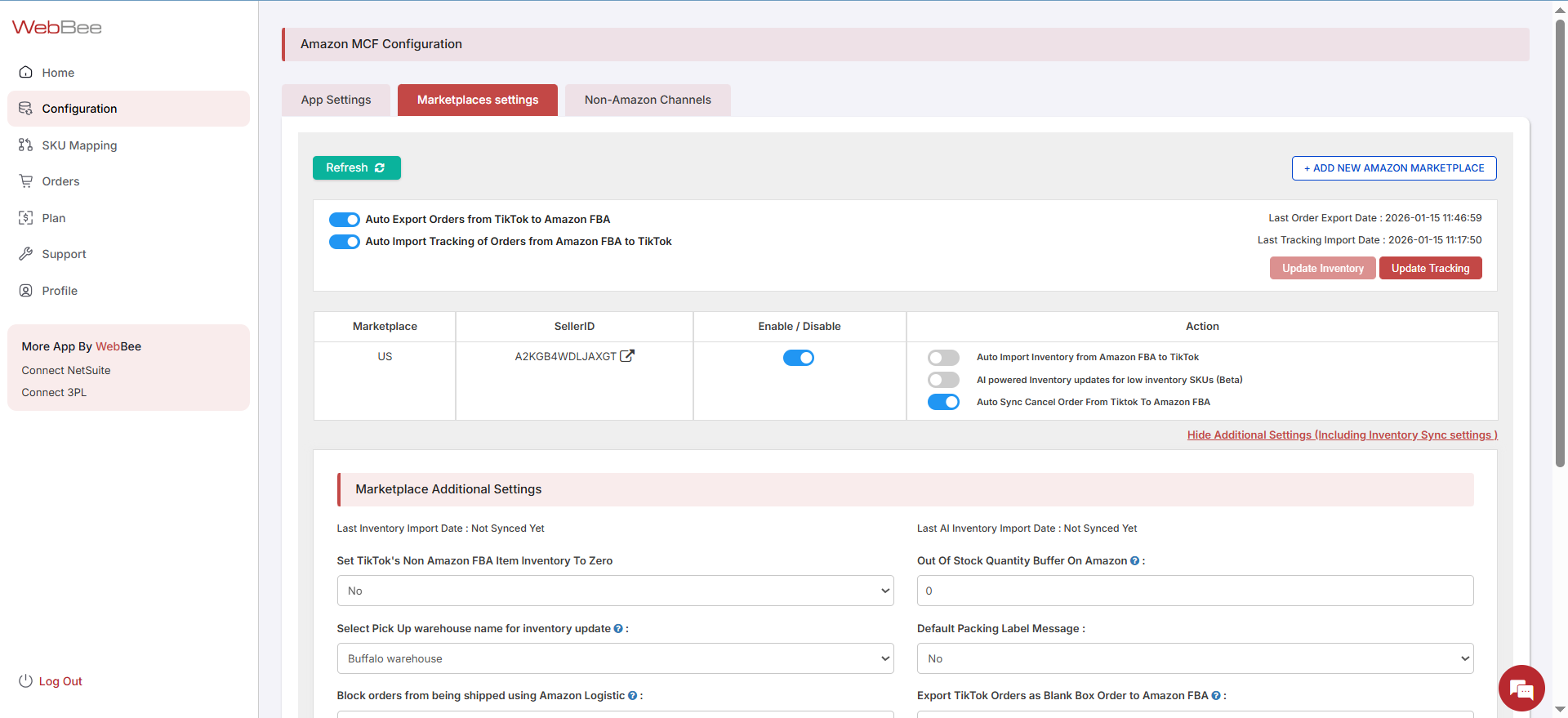Enable Auto Import Inventory from Amazon FBA toggle
1568x718 pixels.
pyautogui.click(x=943, y=358)
